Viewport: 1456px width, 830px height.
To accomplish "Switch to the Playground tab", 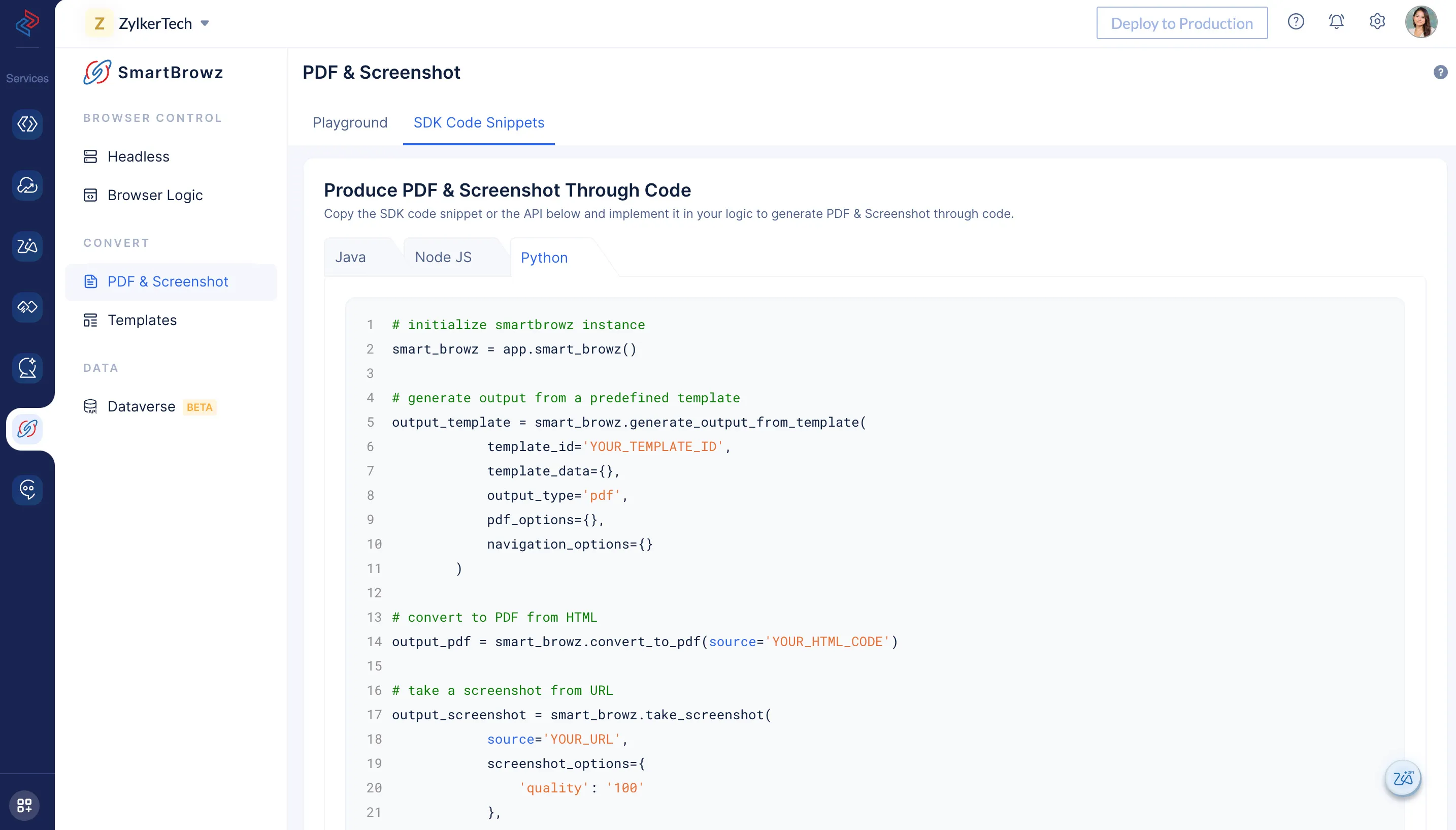I will [350, 122].
